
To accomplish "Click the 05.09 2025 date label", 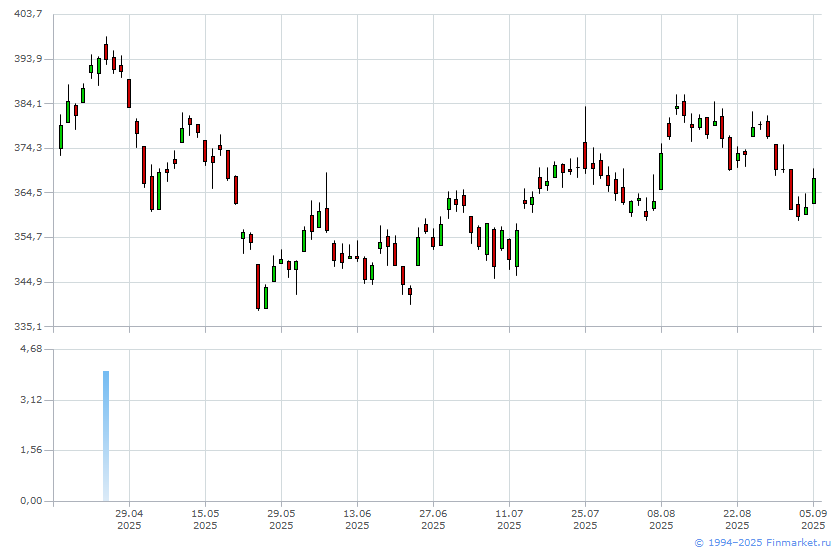I will point(814,519).
